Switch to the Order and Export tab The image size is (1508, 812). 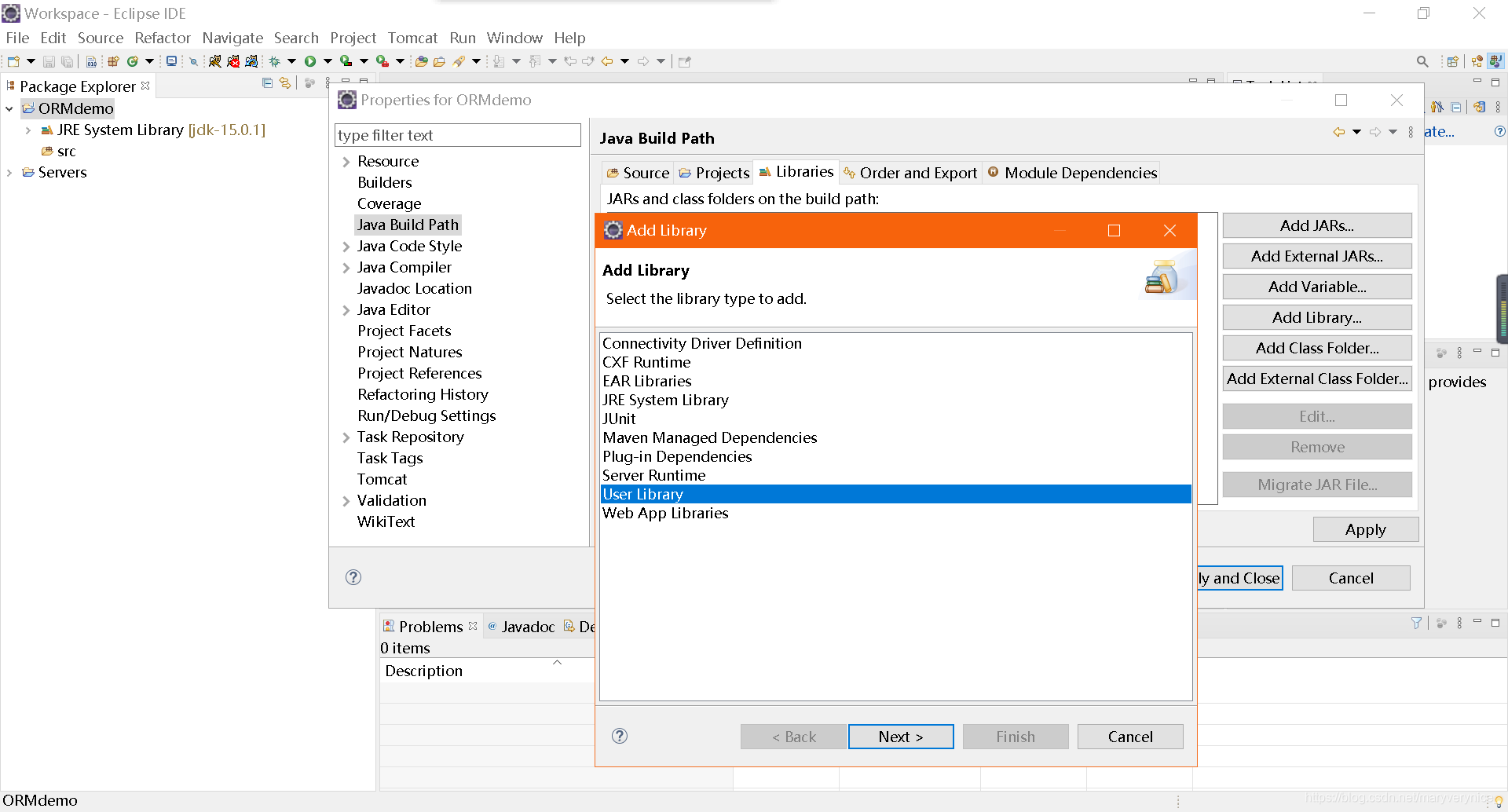pos(910,173)
